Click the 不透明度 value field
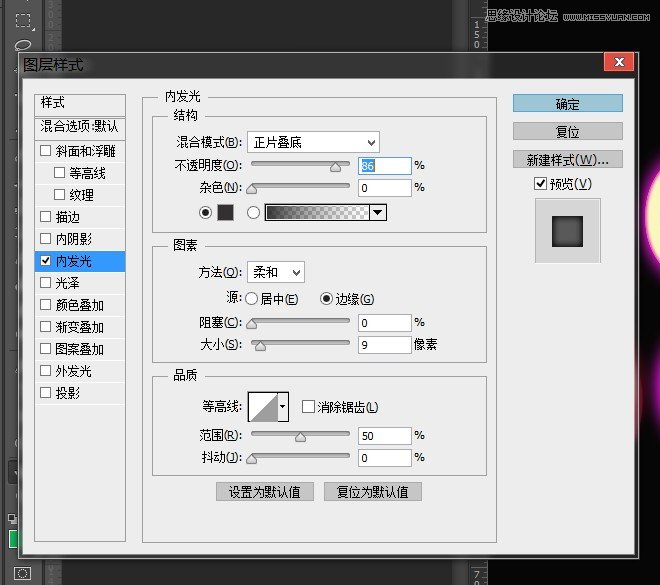The image size is (660, 585). click(385, 165)
